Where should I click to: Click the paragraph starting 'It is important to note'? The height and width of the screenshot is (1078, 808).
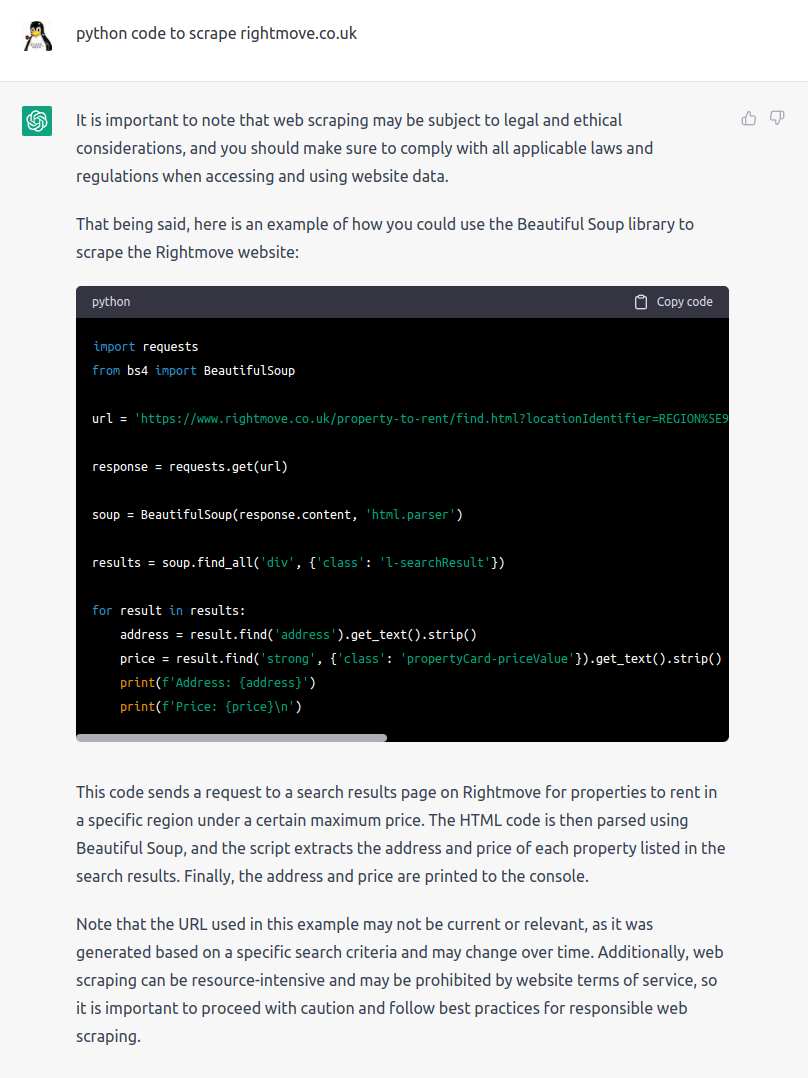[364, 148]
